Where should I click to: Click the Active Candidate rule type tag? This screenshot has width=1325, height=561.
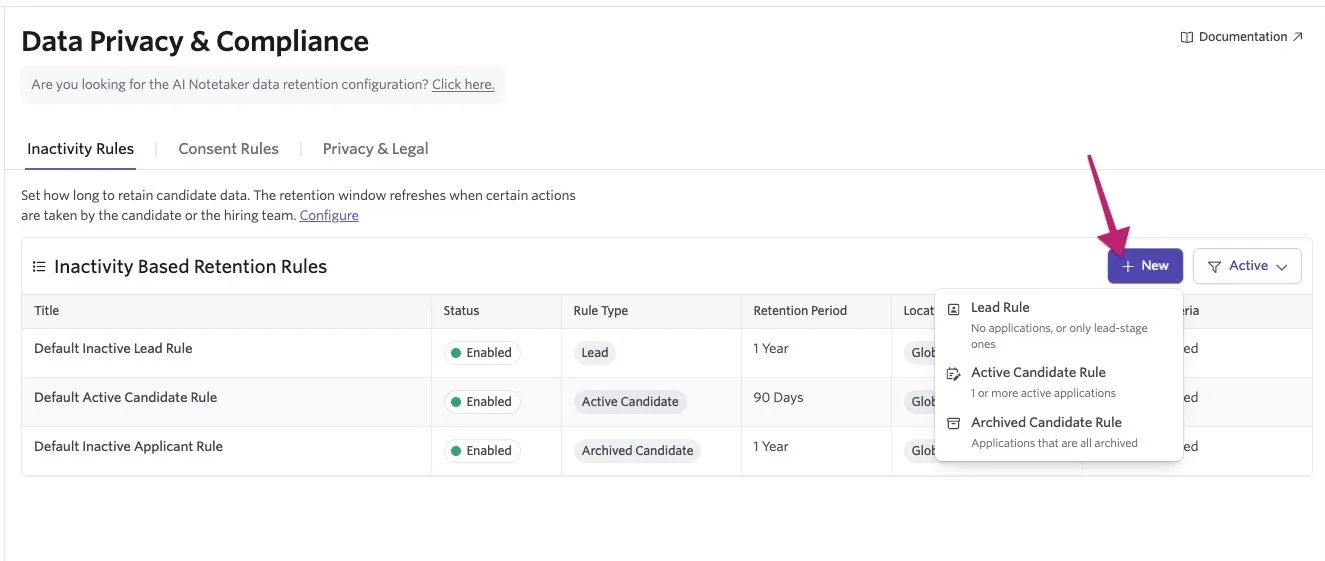coord(630,402)
